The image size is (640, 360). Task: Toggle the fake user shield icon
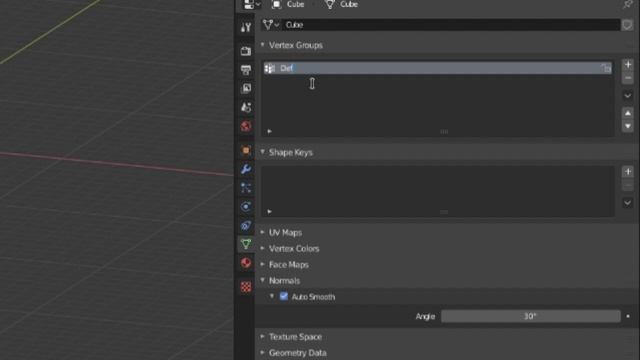[x=627, y=25]
